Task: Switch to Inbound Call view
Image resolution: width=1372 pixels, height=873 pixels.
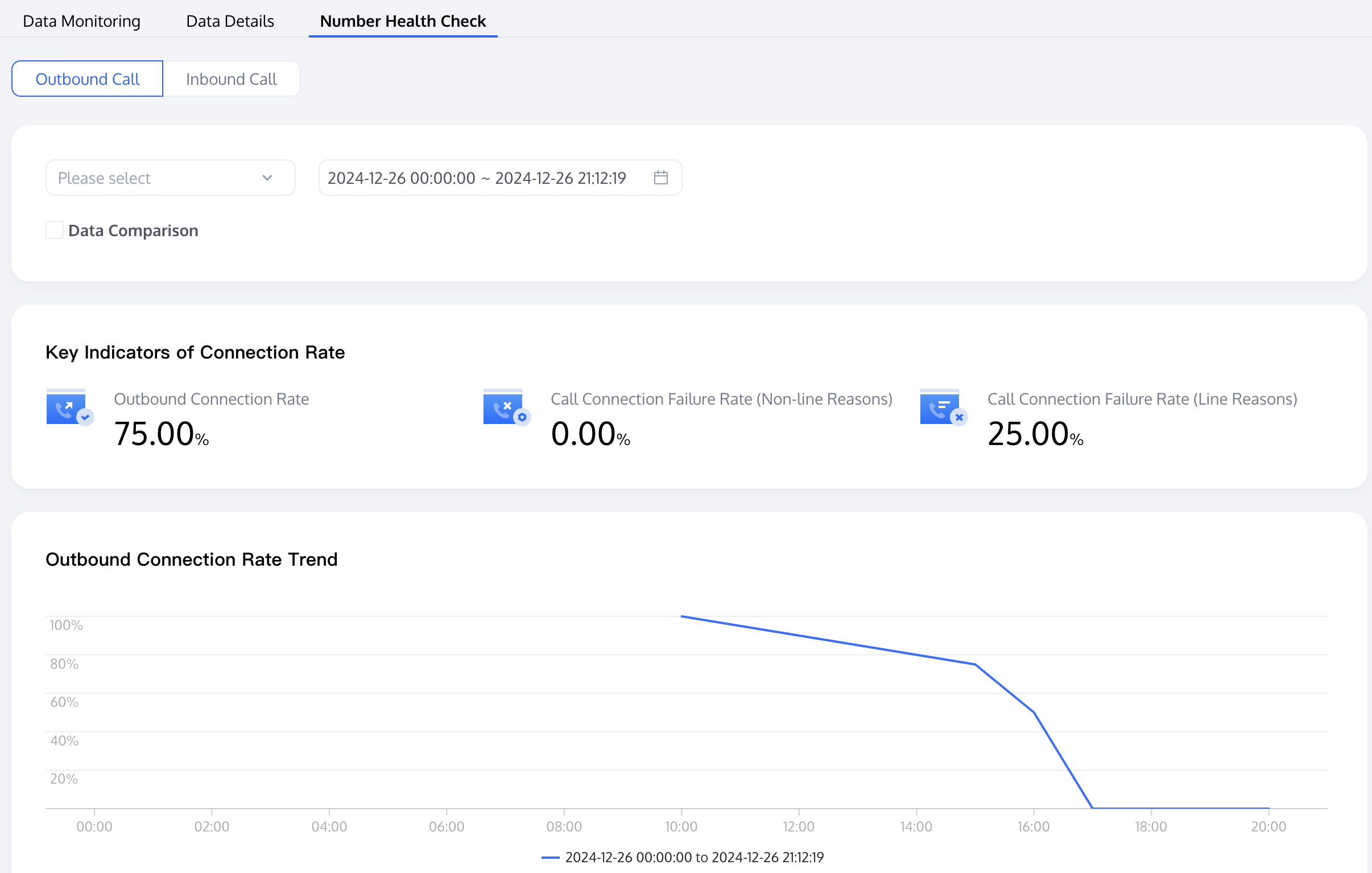Action: coord(231,79)
